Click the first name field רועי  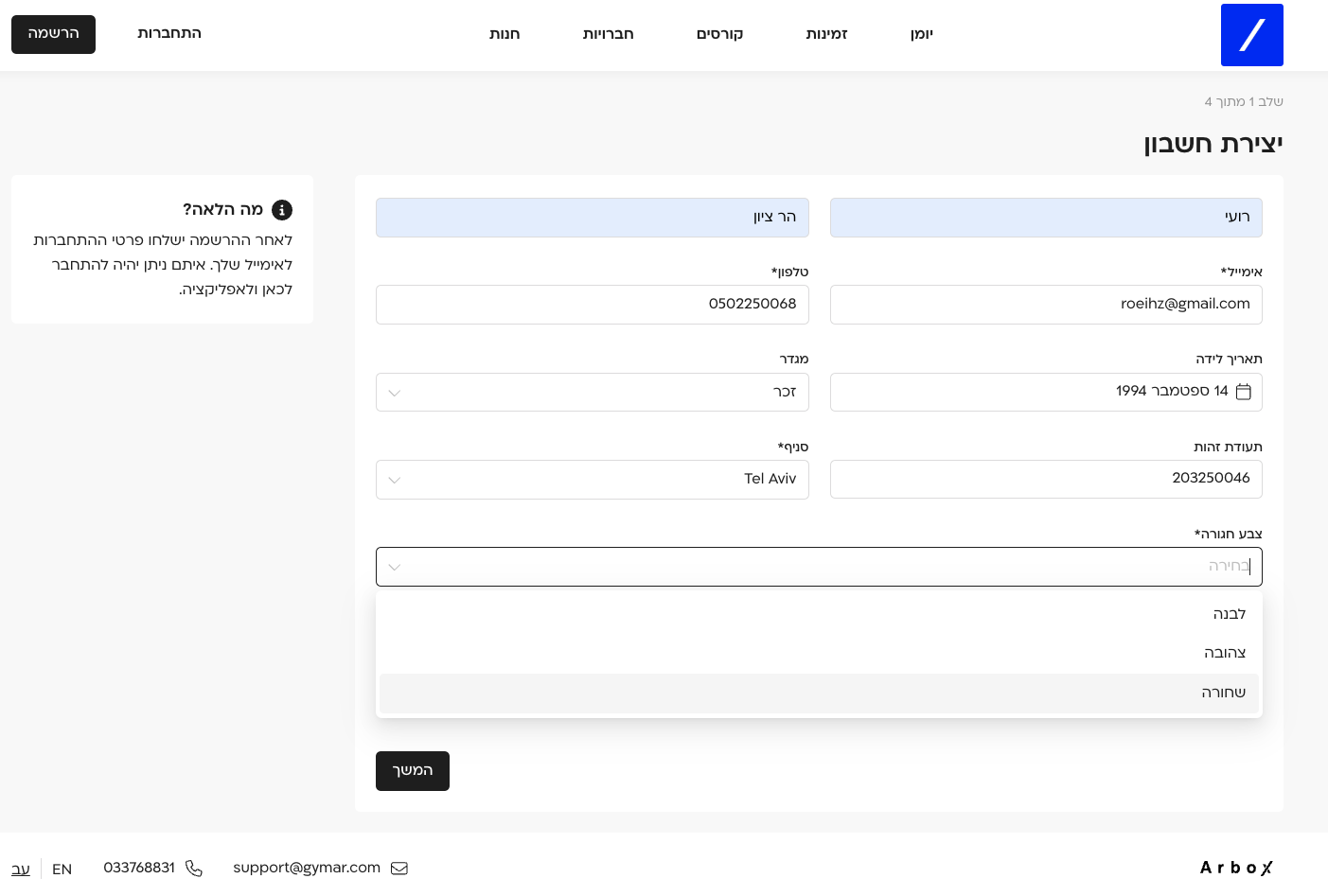click(x=1046, y=218)
